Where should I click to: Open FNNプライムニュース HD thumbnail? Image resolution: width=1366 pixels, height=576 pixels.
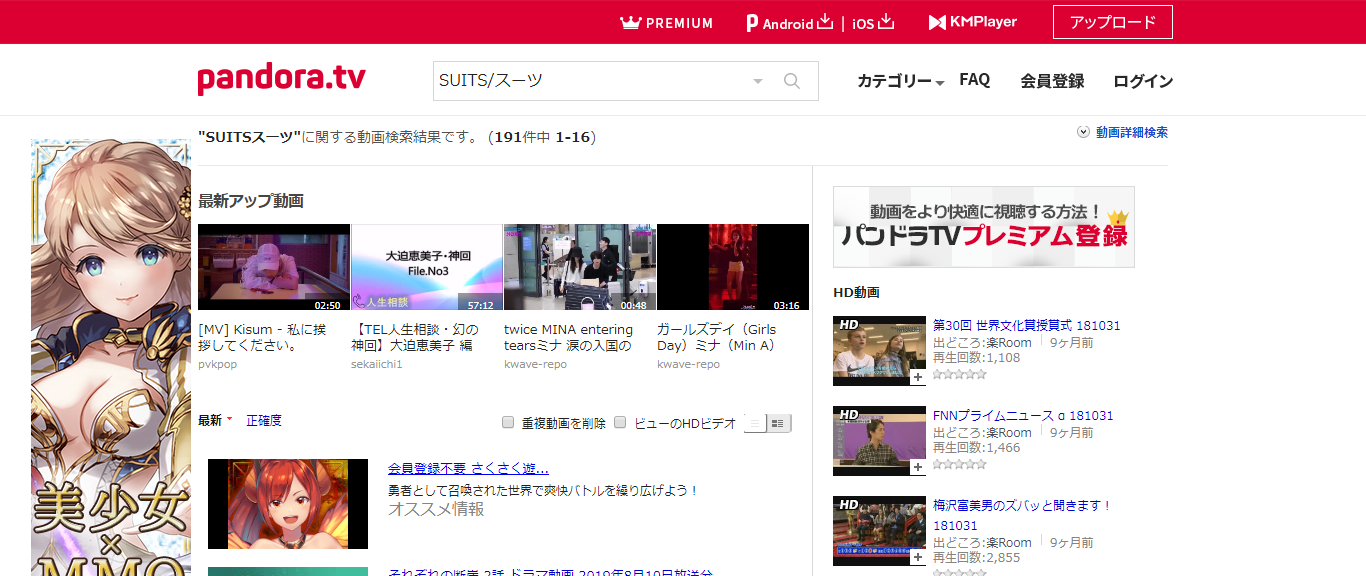pos(880,441)
